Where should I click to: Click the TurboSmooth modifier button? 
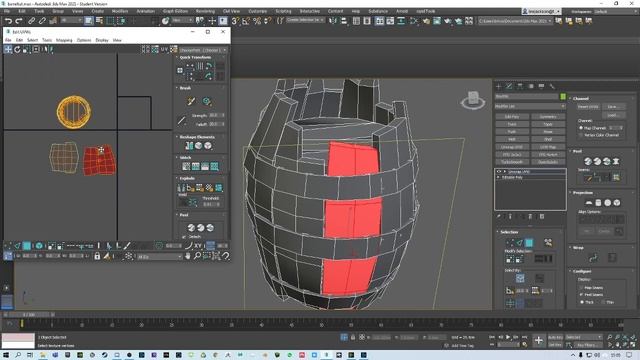tap(512, 162)
